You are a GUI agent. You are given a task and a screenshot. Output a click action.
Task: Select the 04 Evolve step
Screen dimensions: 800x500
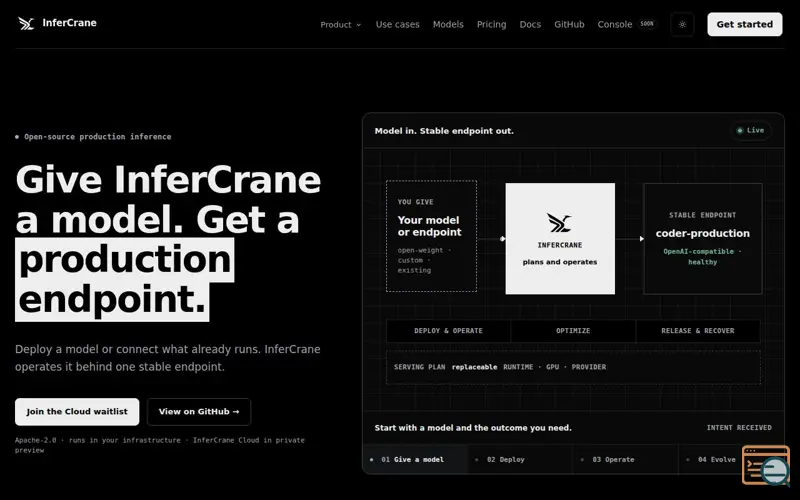click(717, 459)
